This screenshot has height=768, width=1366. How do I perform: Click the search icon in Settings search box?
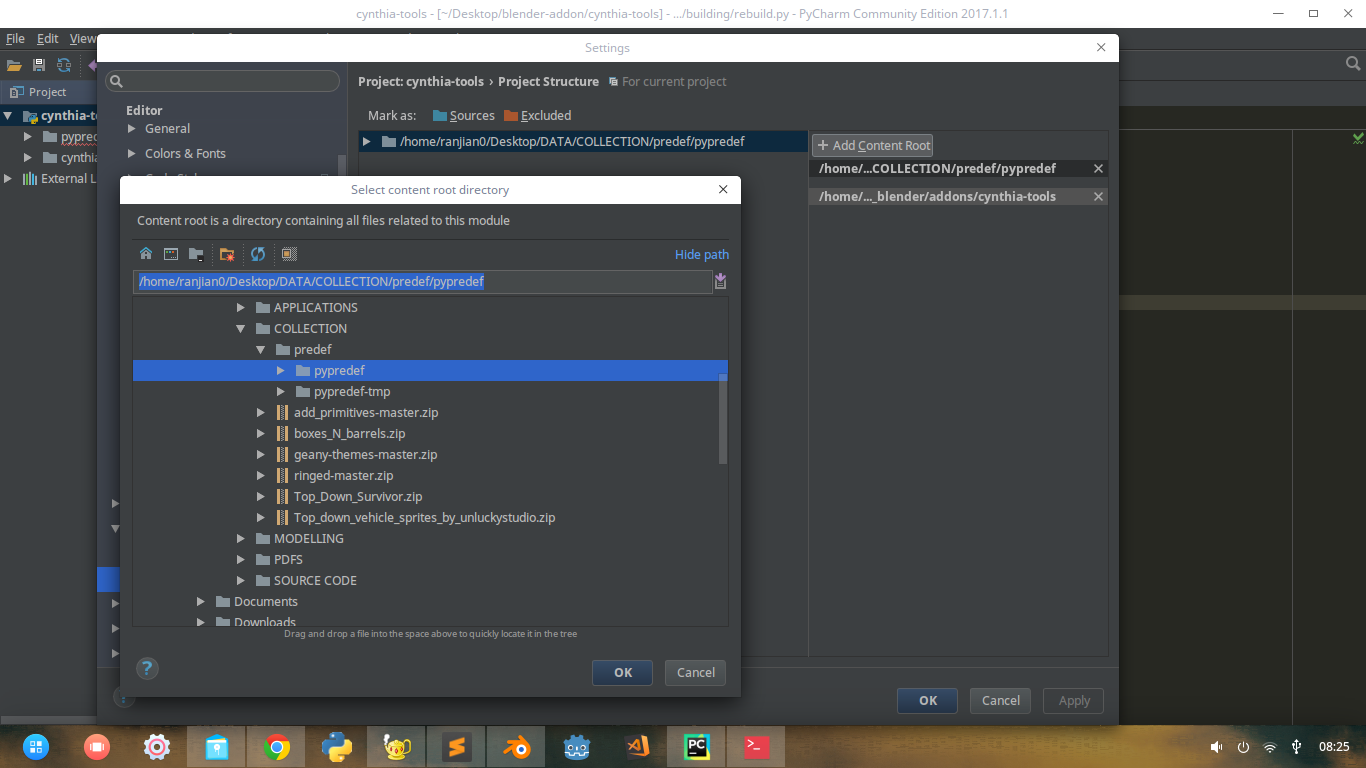[x=116, y=82]
